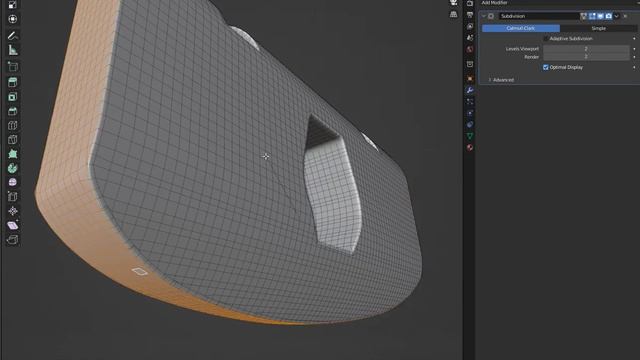Open the Scene properties tab
640x360 pixels.
[x=470, y=38]
